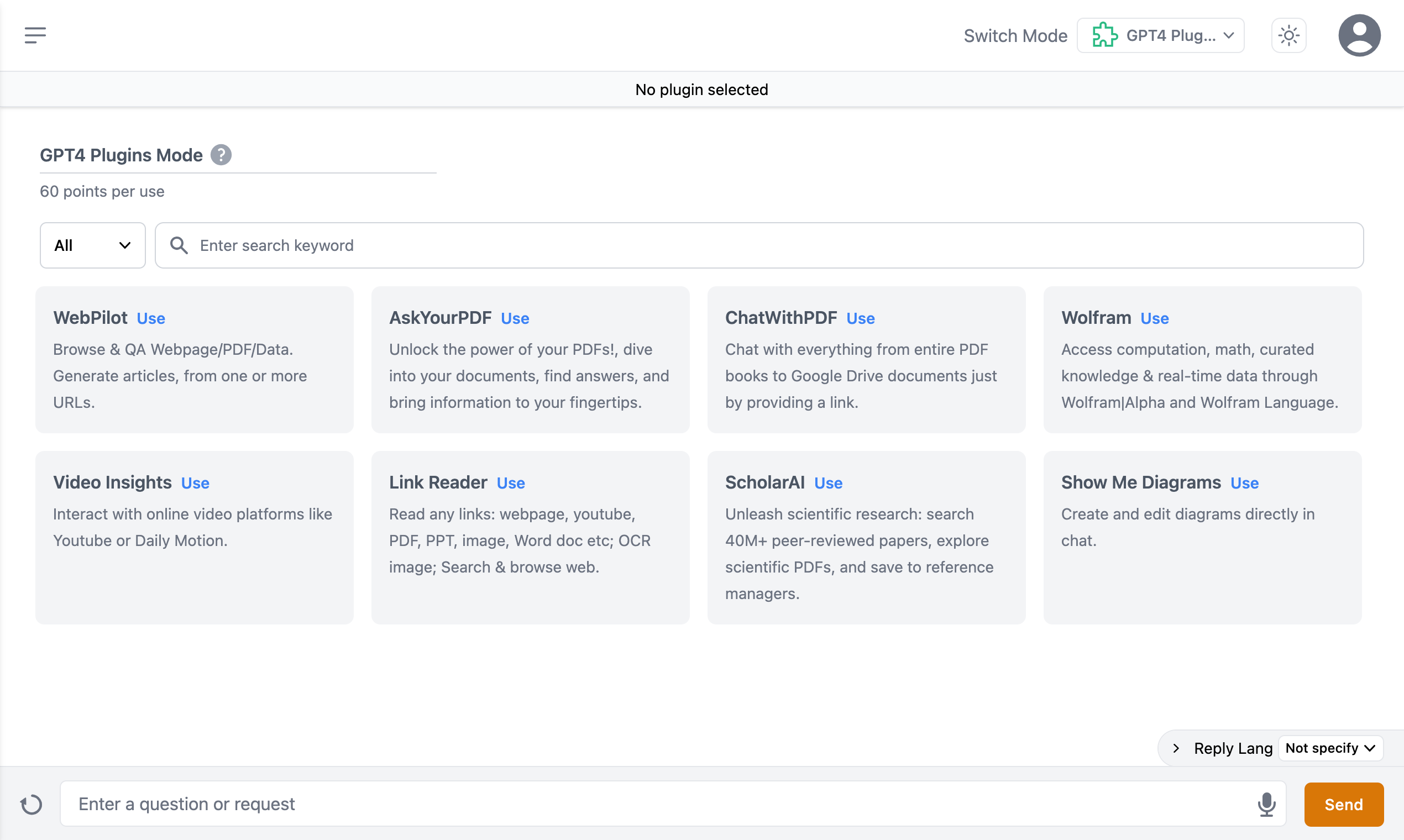
Task: Click the WebPilot card title
Action: point(90,318)
